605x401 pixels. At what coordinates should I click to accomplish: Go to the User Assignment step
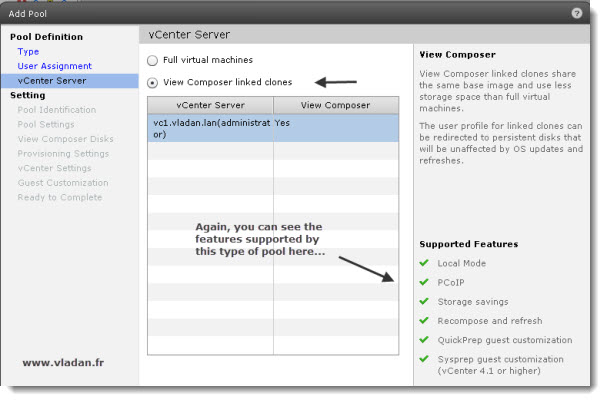(x=54, y=66)
